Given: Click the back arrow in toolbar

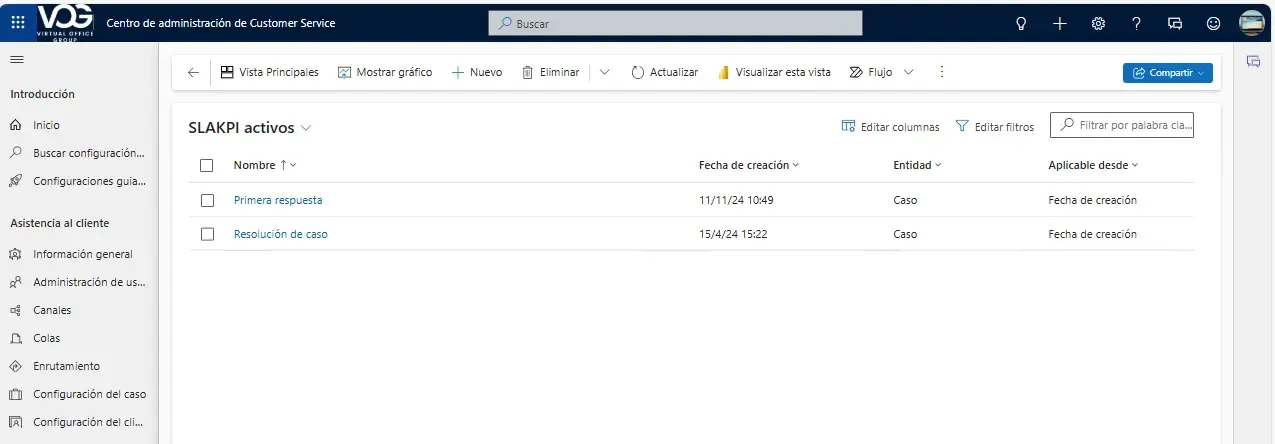Looking at the screenshot, I should pos(193,72).
